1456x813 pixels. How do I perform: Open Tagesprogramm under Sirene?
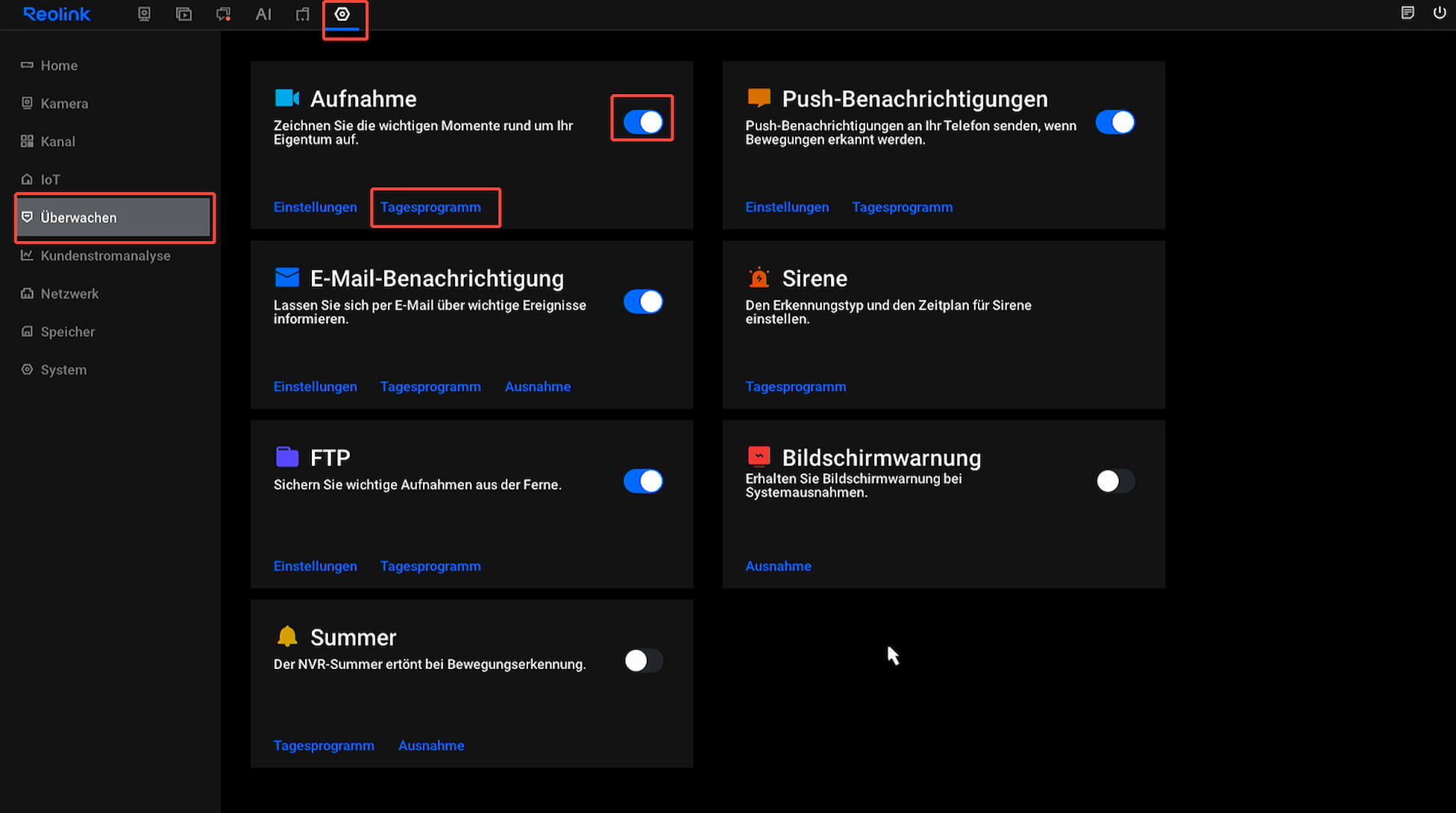coord(796,387)
